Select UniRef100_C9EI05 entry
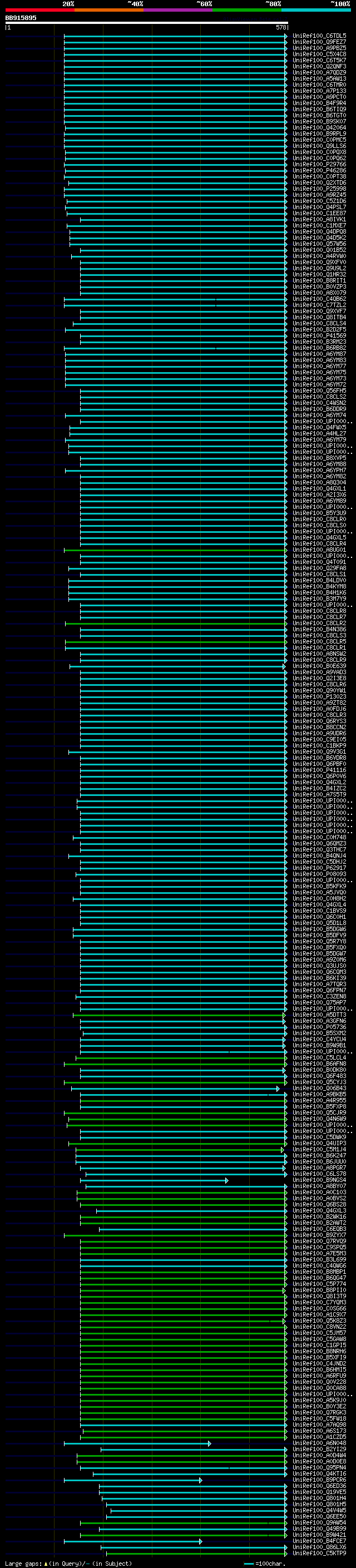The width and height of the screenshot is (356, 1568). (319, 740)
